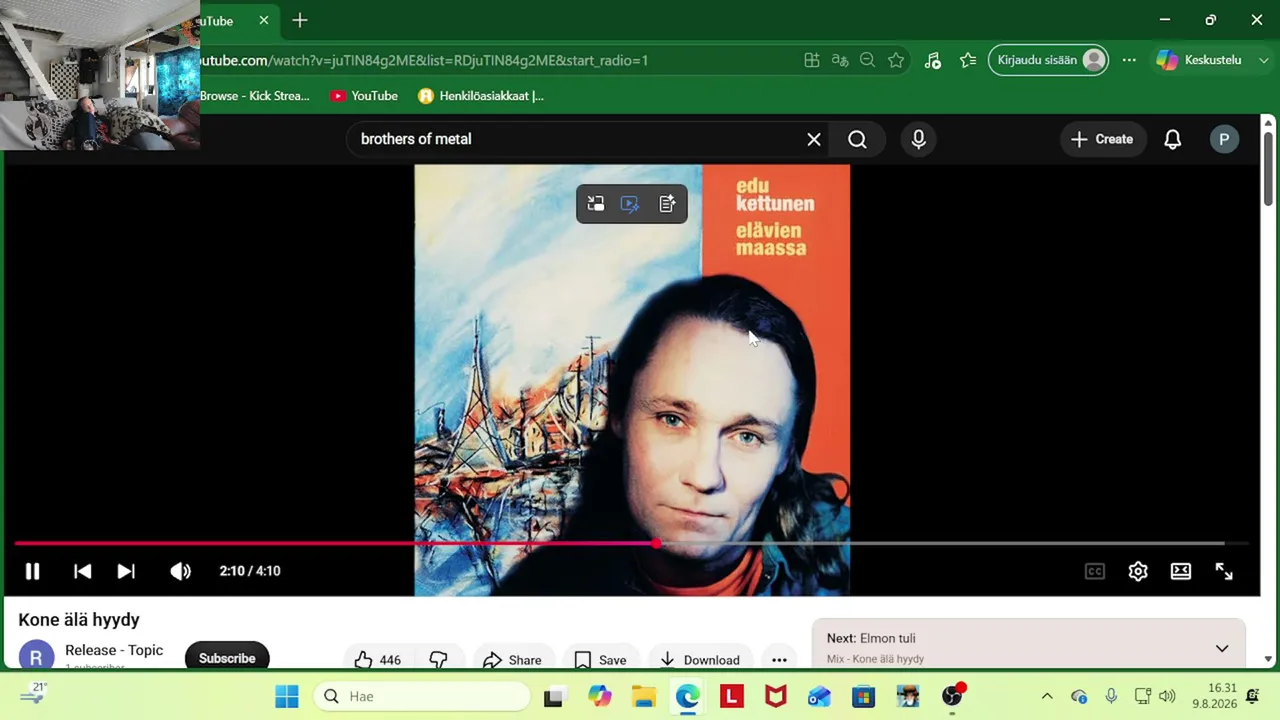This screenshot has width=1280, height=720.
Task: Open Task View from the taskbar
Action: click(553, 696)
